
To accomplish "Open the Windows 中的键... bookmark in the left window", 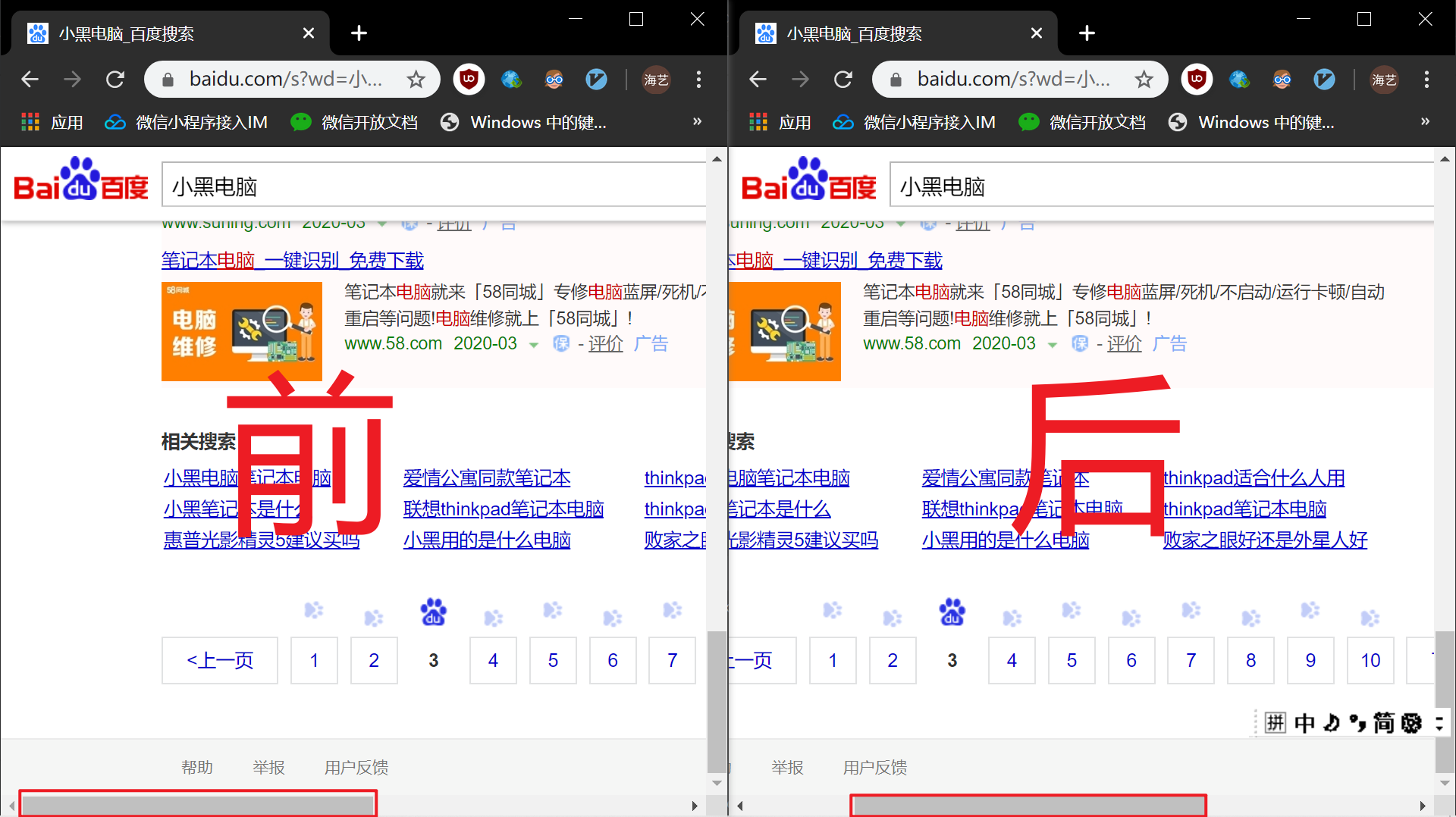I will [523, 122].
